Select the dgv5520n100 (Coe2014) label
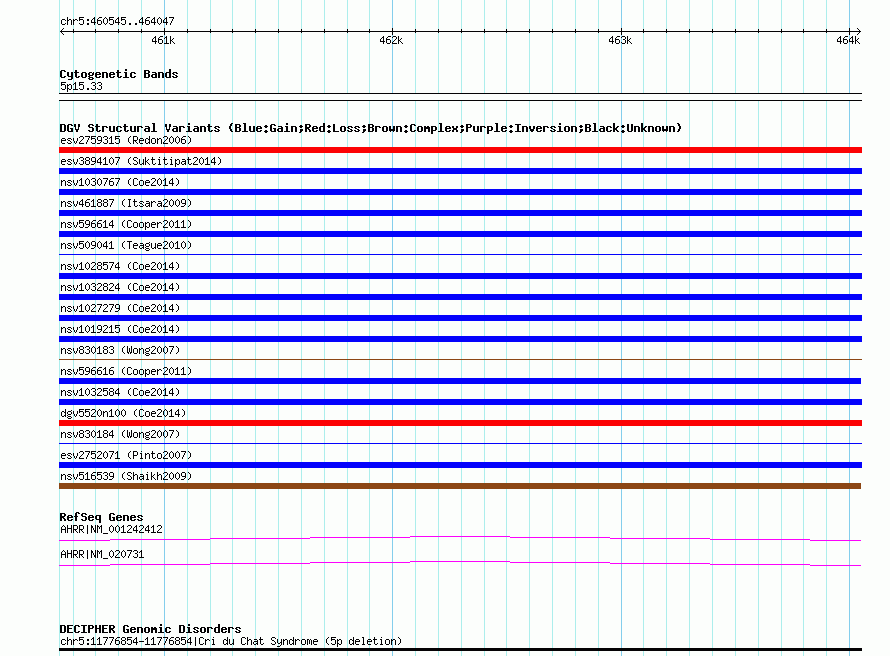The image size is (890, 656). tap(123, 413)
